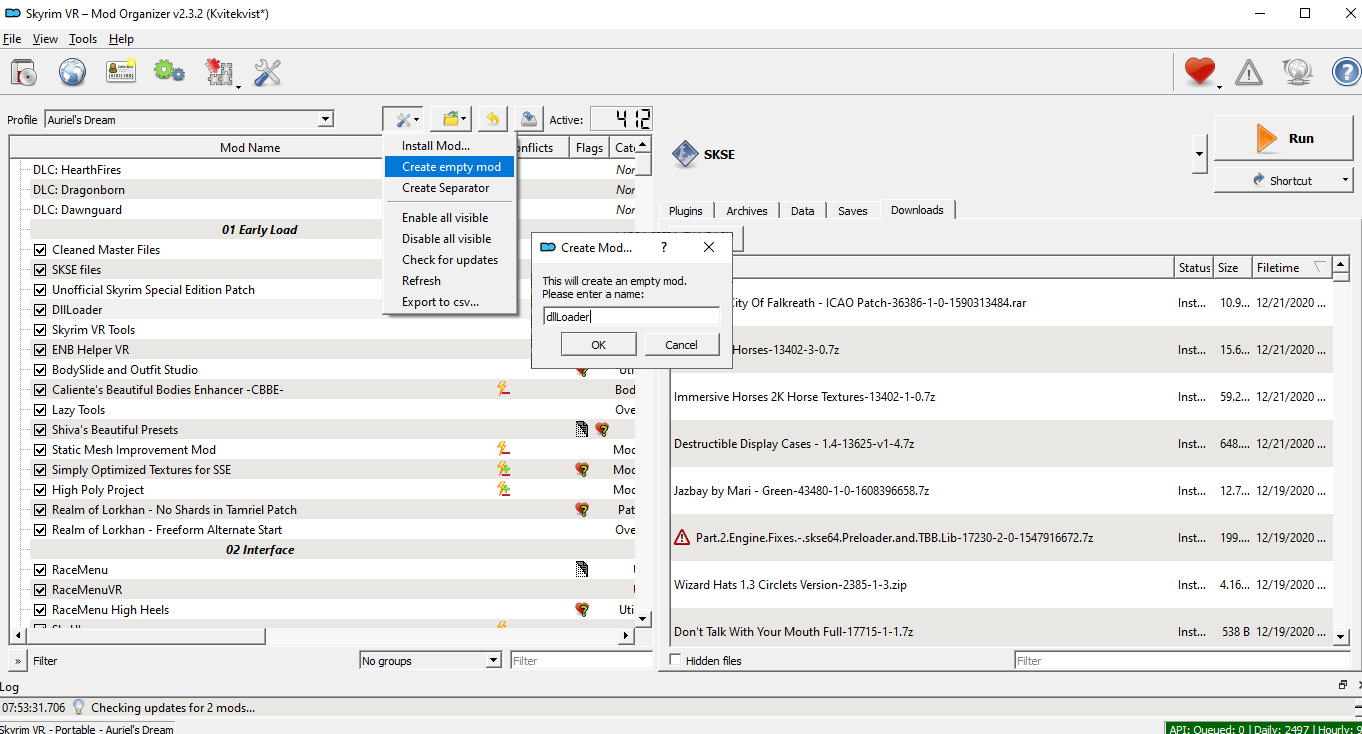Image resolution: width=1362 pixels, height=734 pixels.
Task: Uncheck the SKSE files mod checkbox
Action: coord(40,270)
